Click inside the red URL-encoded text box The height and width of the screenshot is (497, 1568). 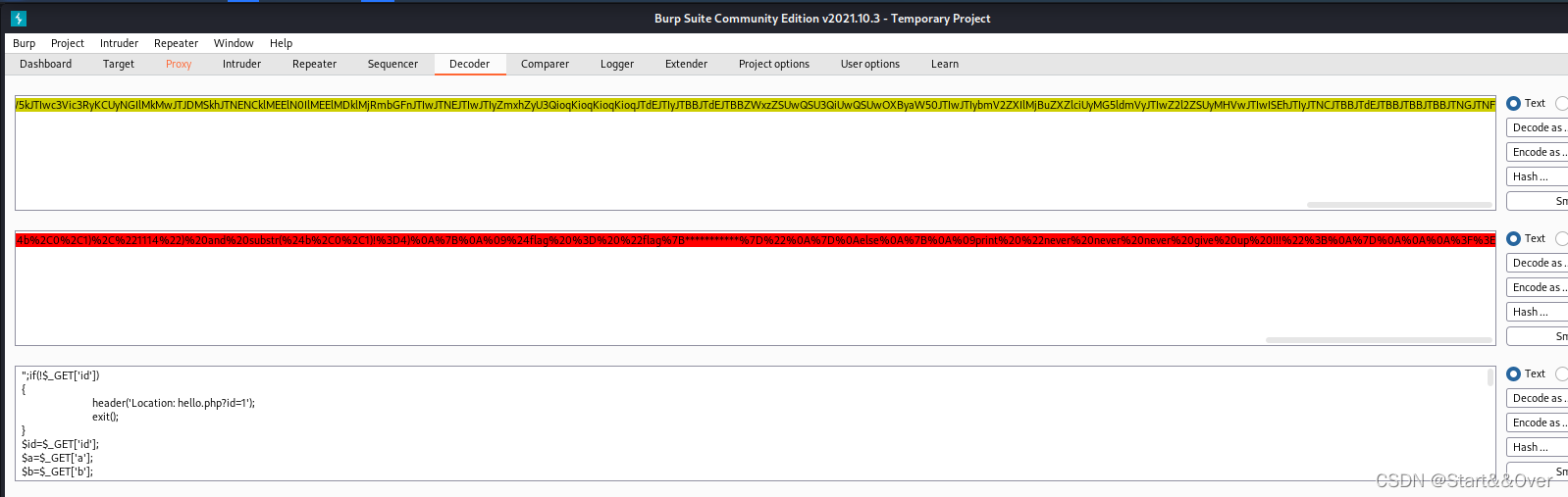click(756, 288)
